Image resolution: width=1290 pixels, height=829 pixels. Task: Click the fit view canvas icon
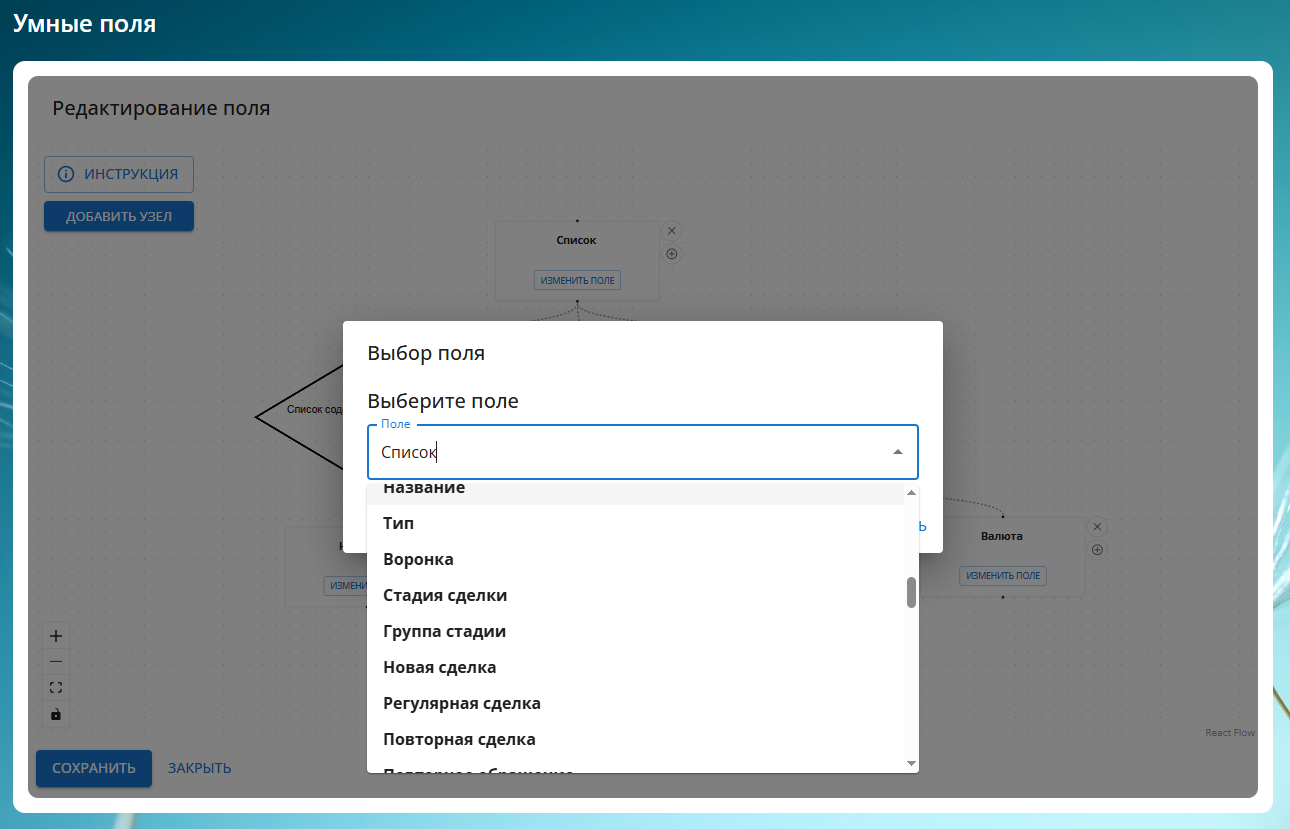pyautogui.click(x=56, y=688)
